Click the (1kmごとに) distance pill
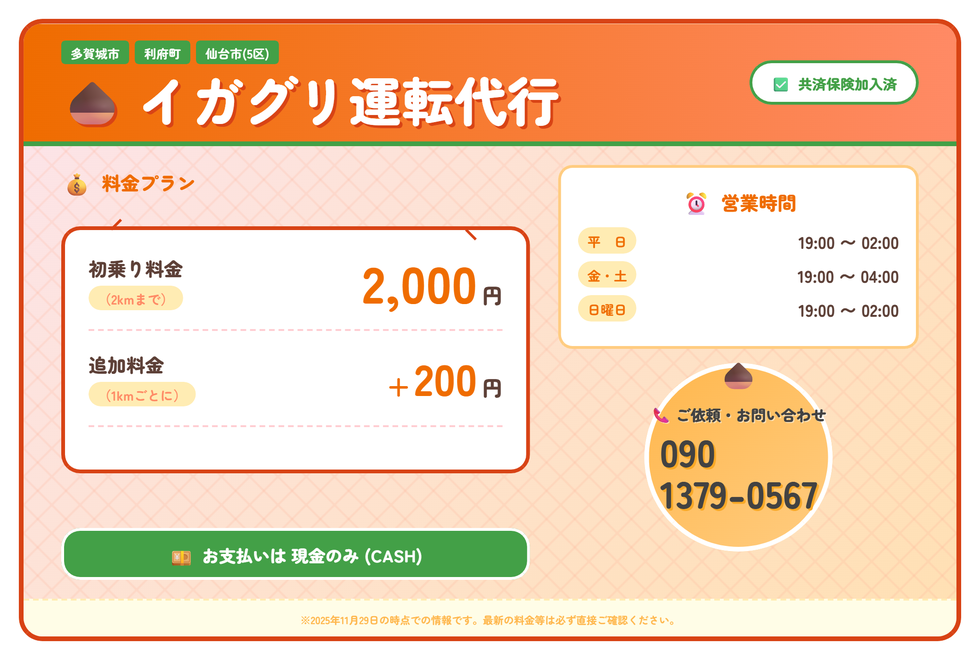 pos(142,395)
